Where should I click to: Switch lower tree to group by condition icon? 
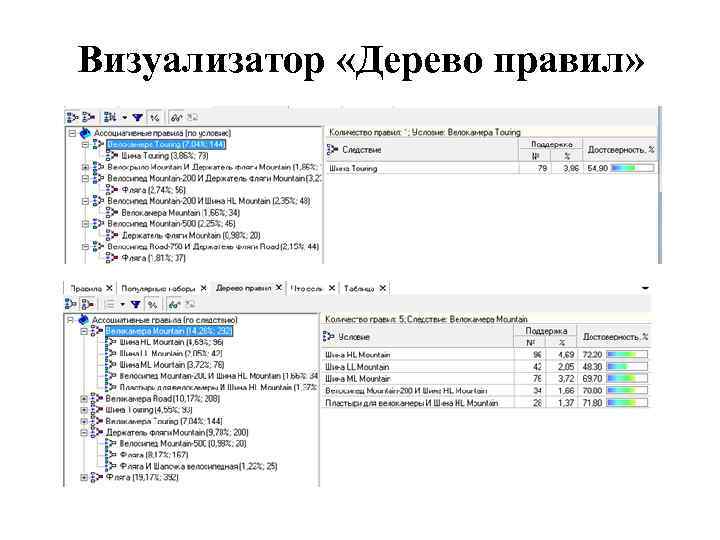pyautogui.click(x=71, y=304)
